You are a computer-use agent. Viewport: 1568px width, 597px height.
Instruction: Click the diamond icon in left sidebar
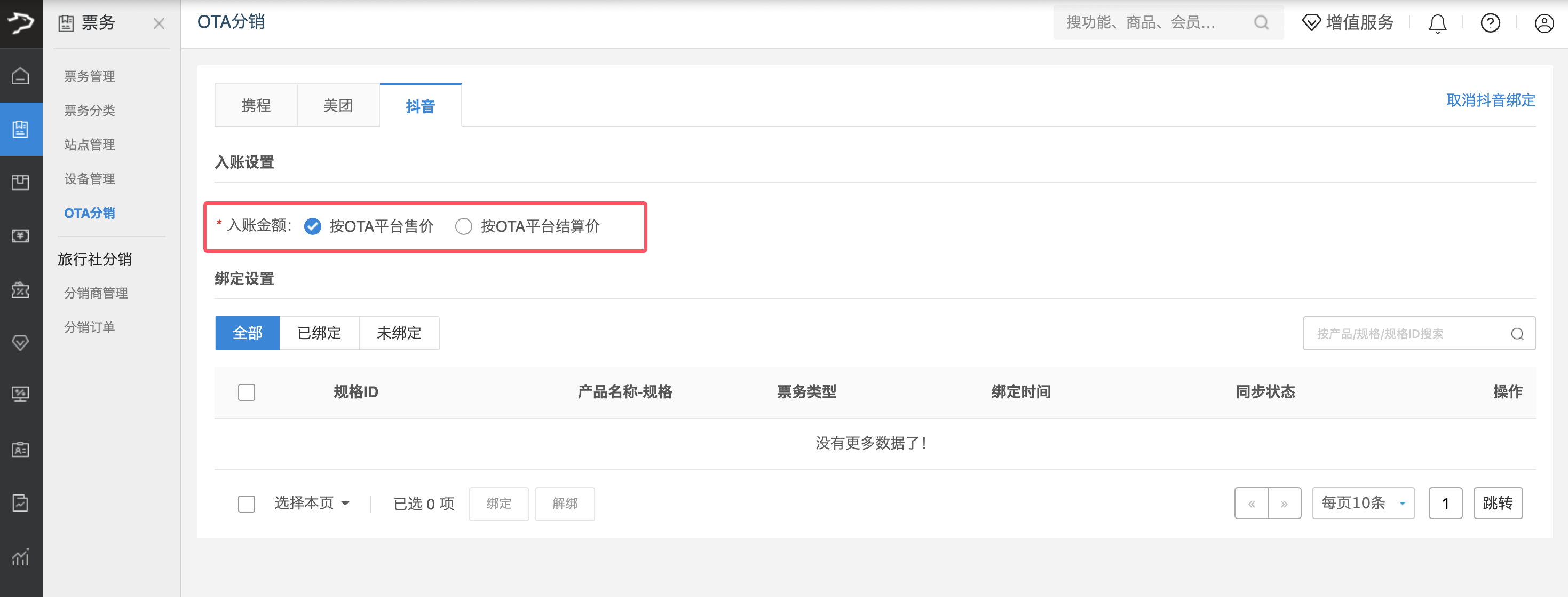click(x=21, y=343)
